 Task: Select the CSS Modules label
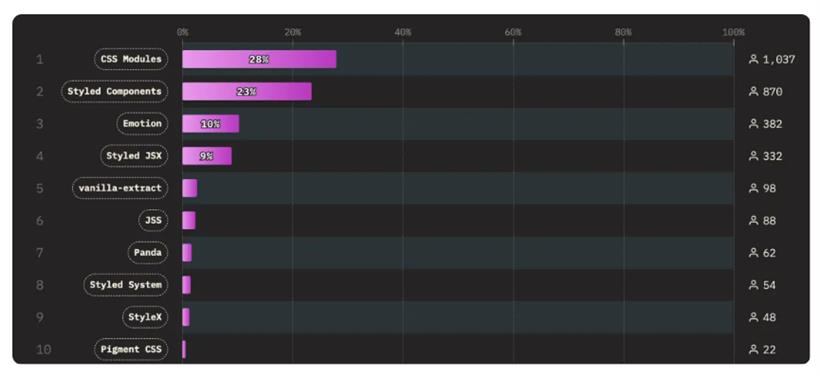pyautogui.click(x=131, y=59)
